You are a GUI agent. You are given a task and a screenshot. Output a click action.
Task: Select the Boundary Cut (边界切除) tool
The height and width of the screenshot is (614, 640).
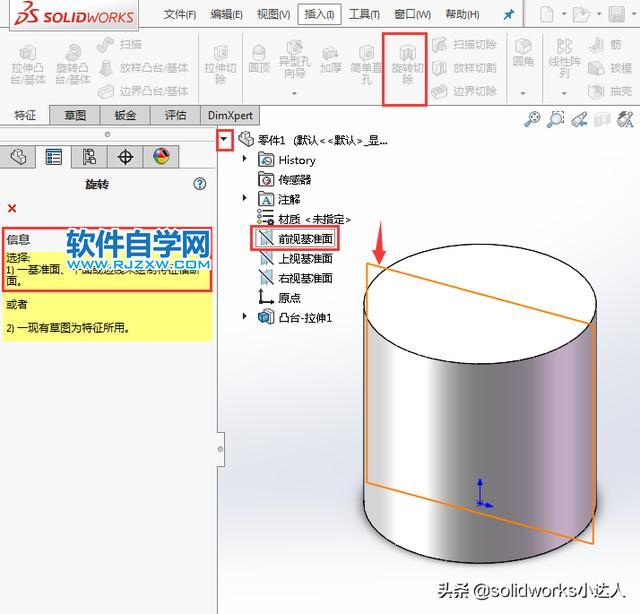464,91
